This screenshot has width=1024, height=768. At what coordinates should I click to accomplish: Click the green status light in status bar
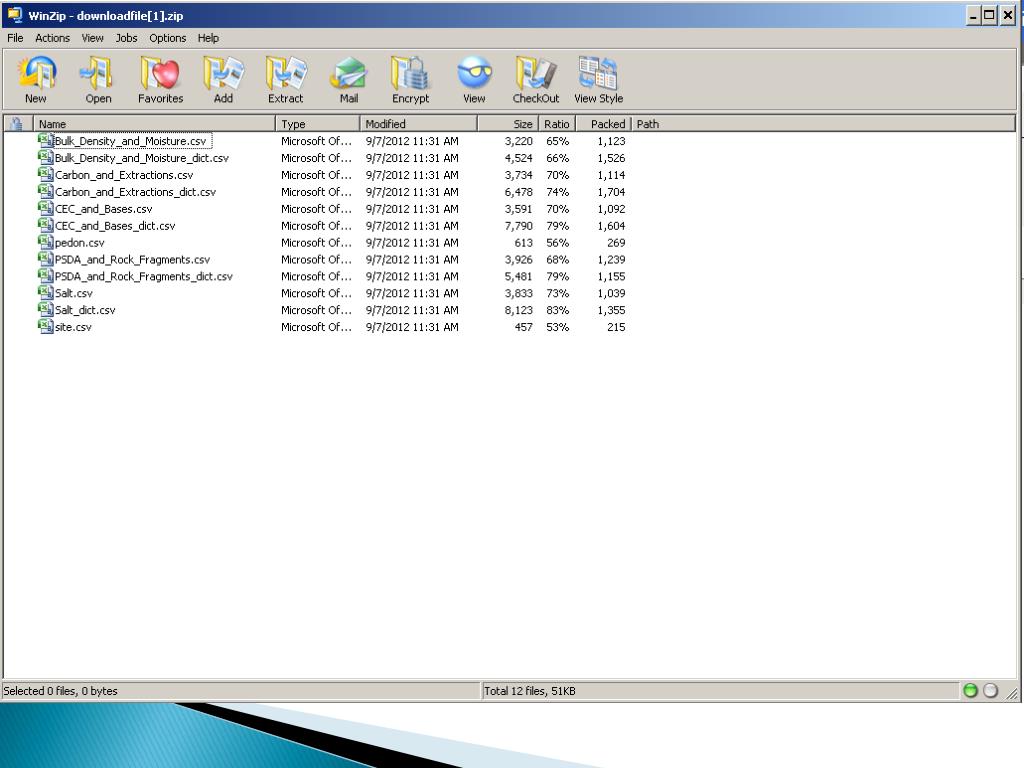tap(970, 690)
